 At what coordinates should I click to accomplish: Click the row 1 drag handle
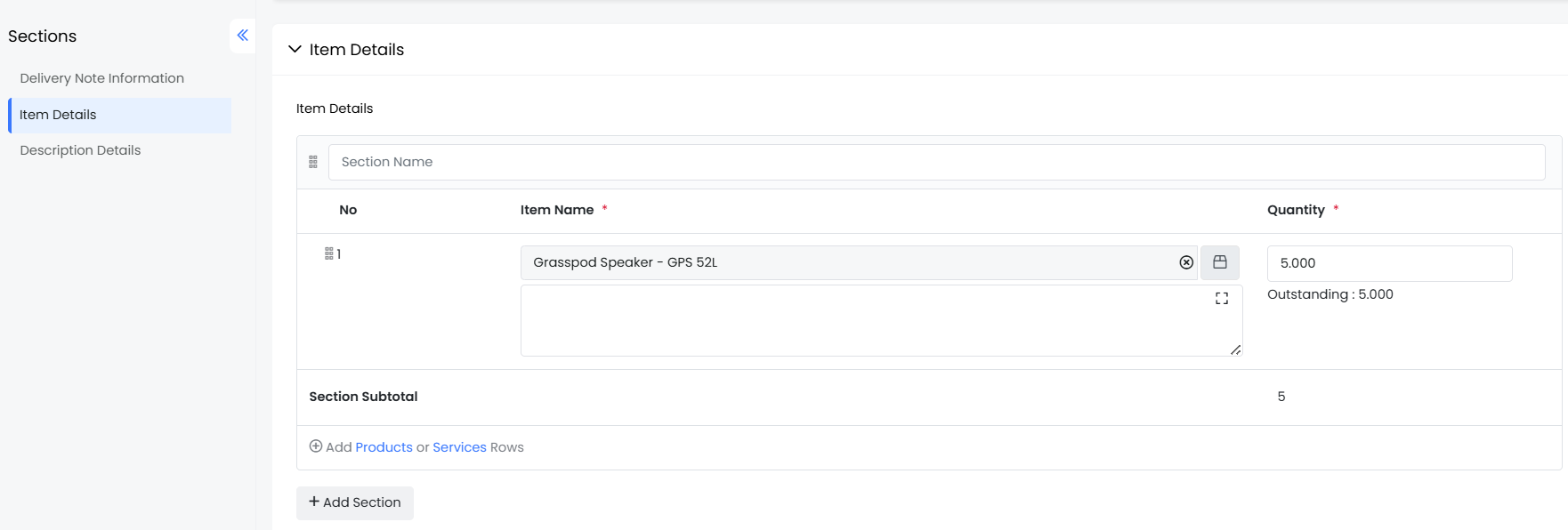click(x=328, y=254)
